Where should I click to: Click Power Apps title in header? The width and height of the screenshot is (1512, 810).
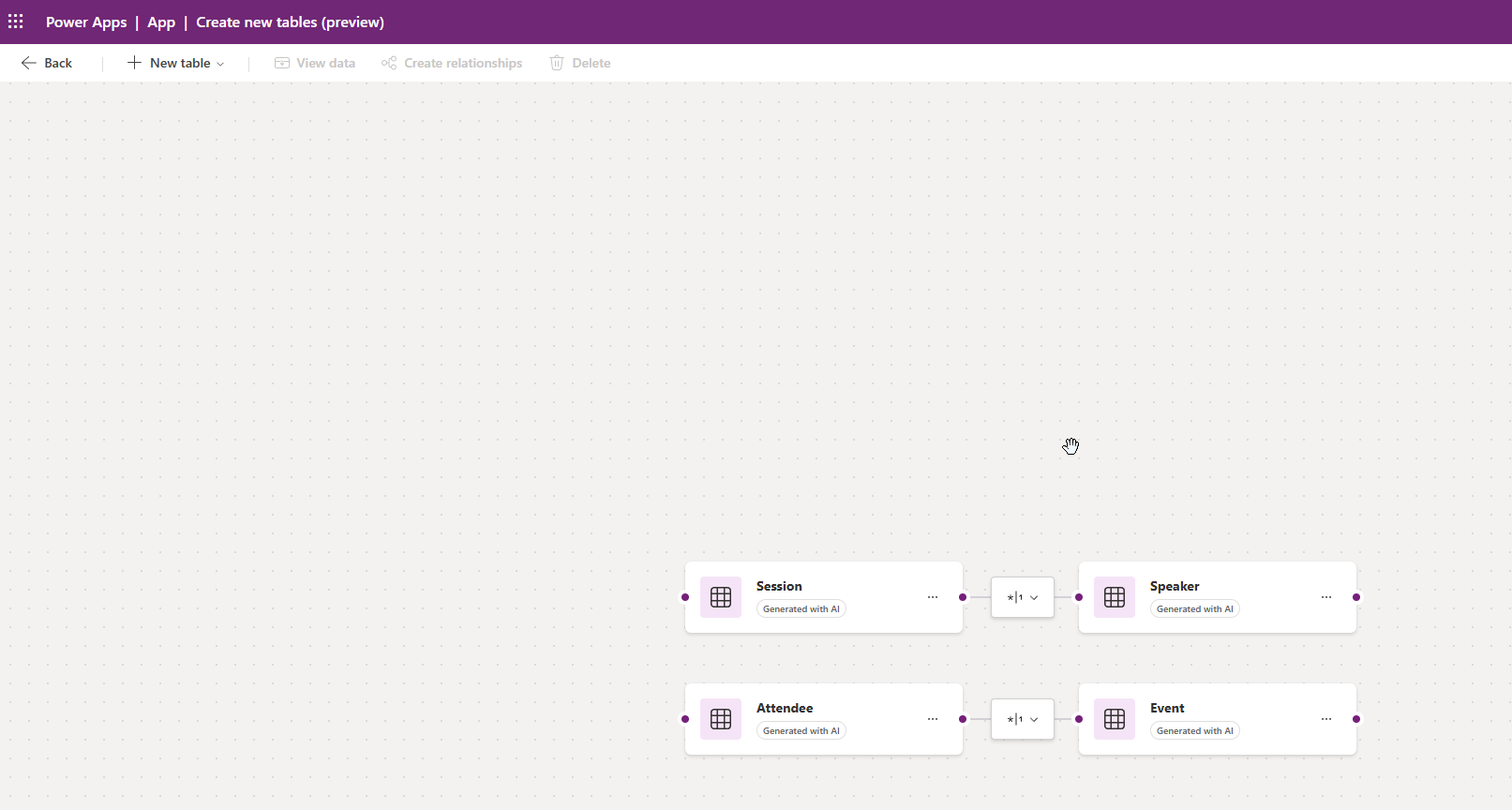[86, 22]
